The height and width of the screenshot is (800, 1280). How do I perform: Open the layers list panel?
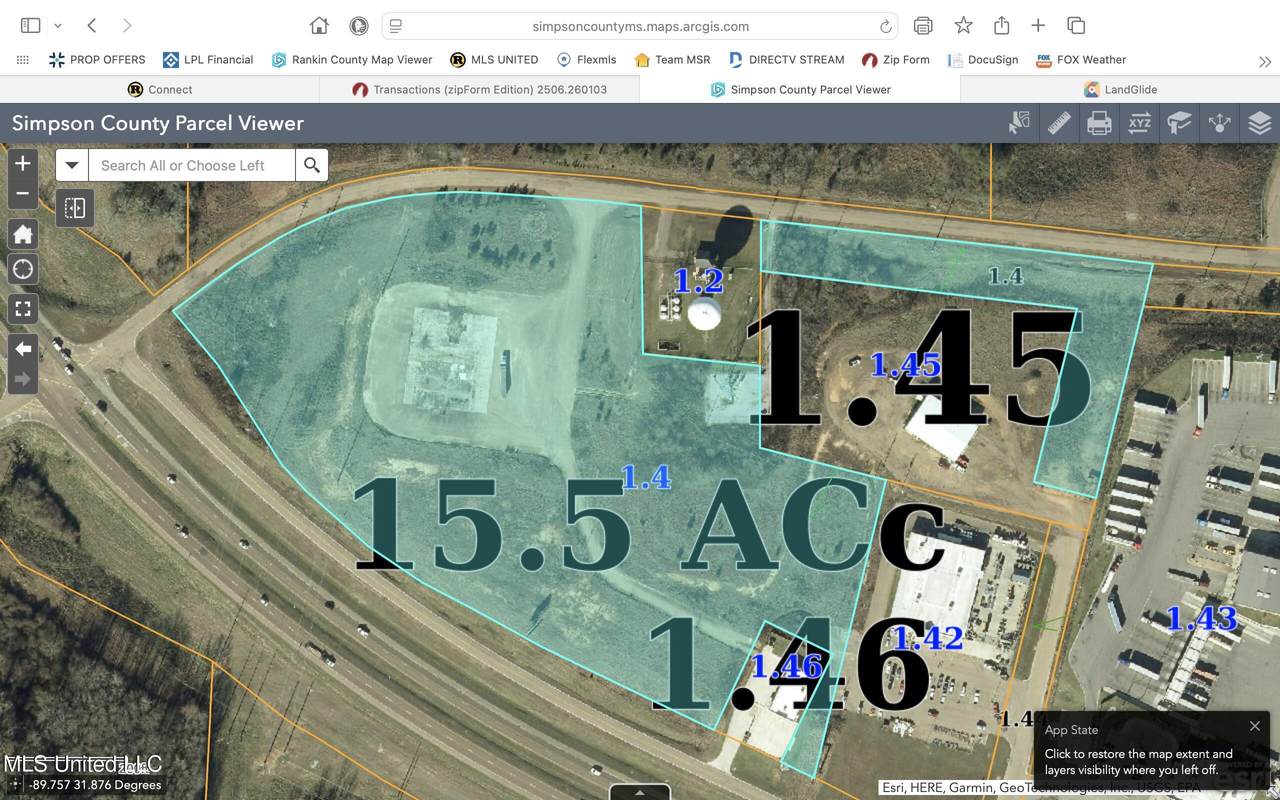tap(1259, 123)
